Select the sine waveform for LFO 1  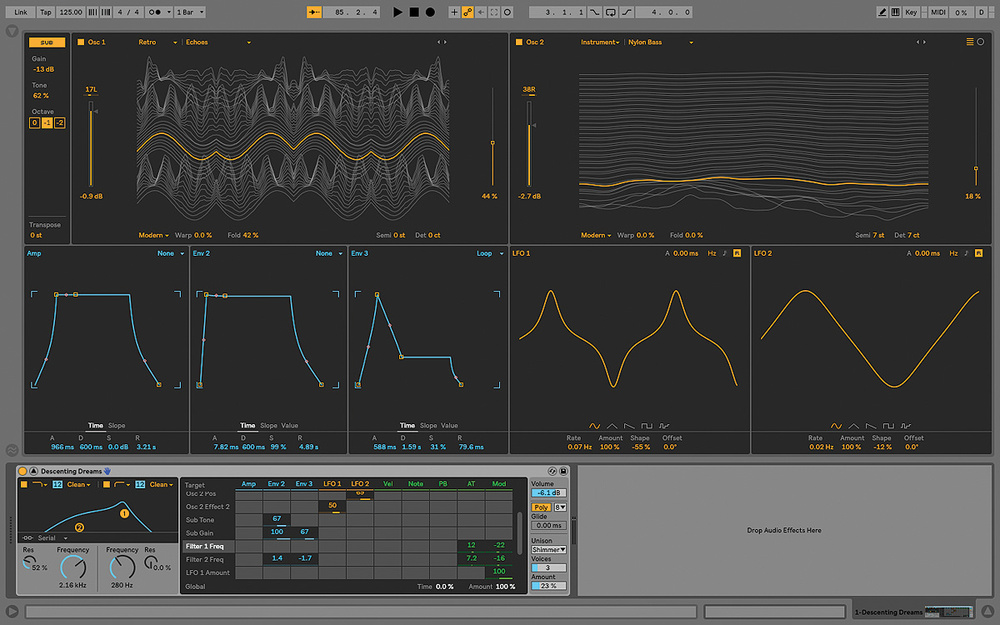pyautogui.click(x=594, y=426)
